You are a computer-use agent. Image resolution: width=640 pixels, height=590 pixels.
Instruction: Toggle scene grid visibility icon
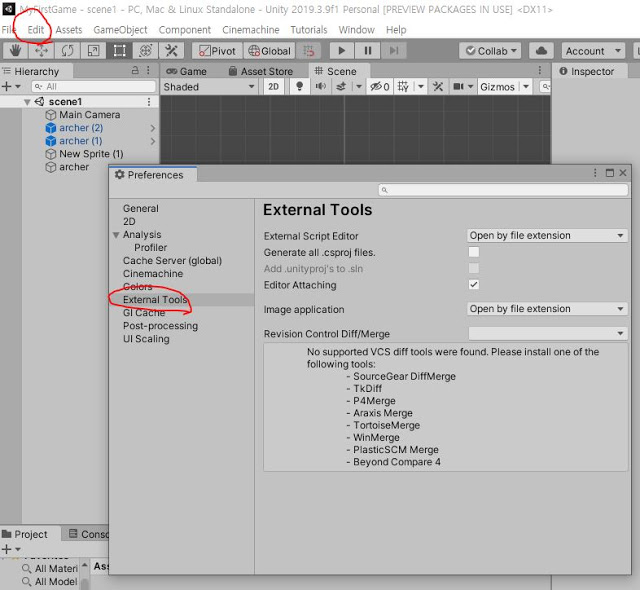(x=403, y=87)
